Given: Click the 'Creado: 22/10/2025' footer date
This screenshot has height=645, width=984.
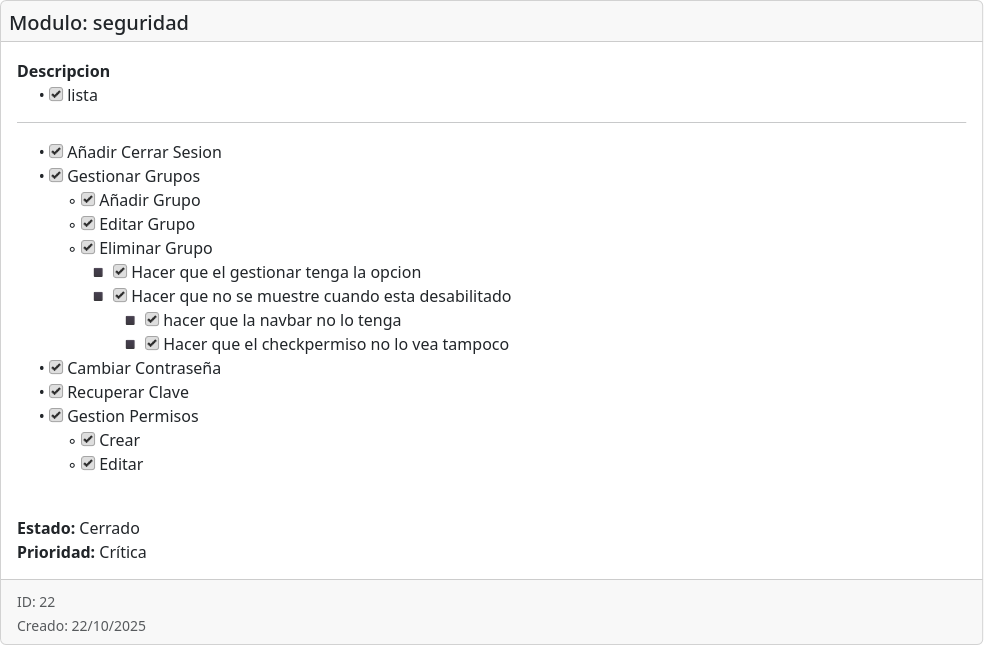Looking at the screenshot, I should point(81,626).
